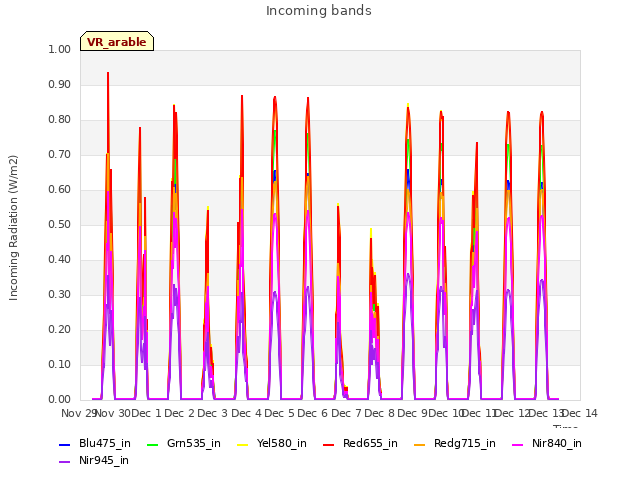Click the 0.10 y-axis tick label

60,364
